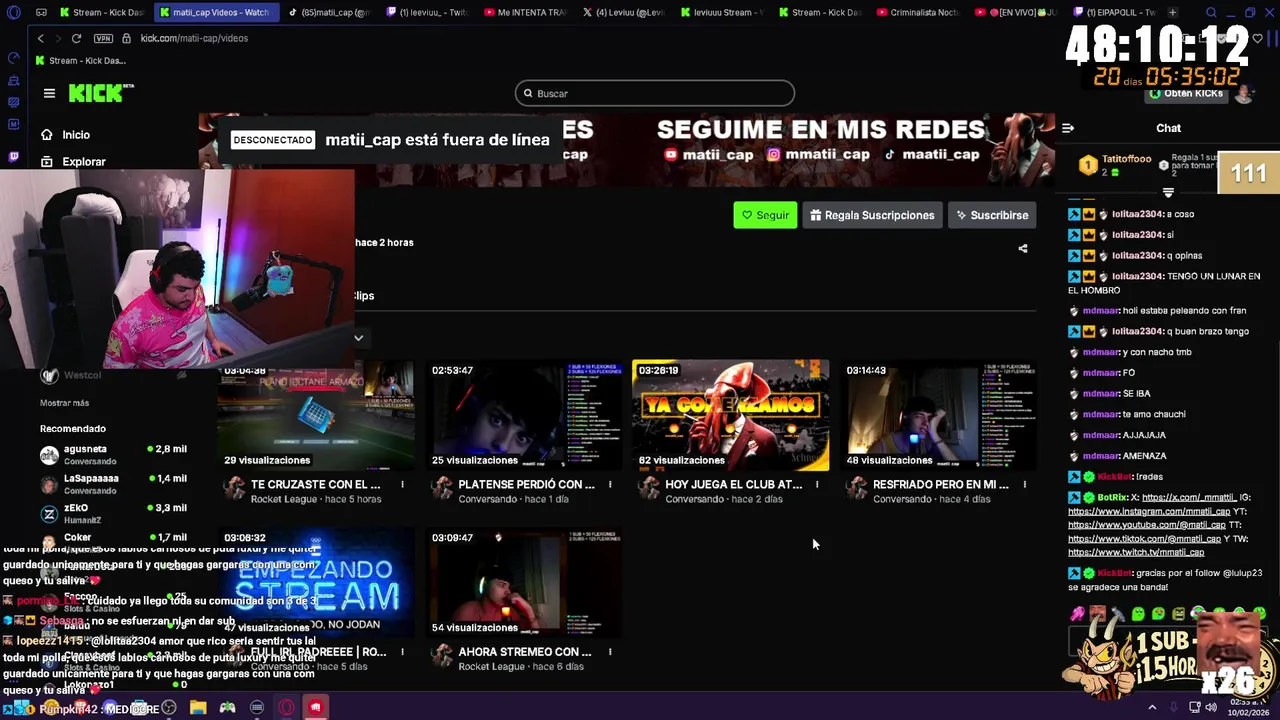The width and height of the screenshot is (1280, 720).
Task: Click instagram.com/mmatii_cap link in chat
Action: click(1149, 511)
